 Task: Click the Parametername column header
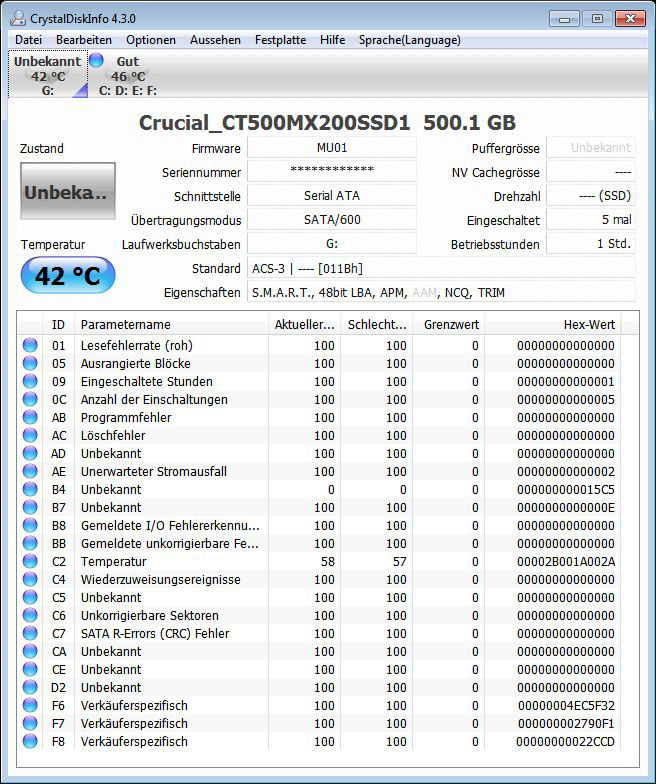click(171, 324)
